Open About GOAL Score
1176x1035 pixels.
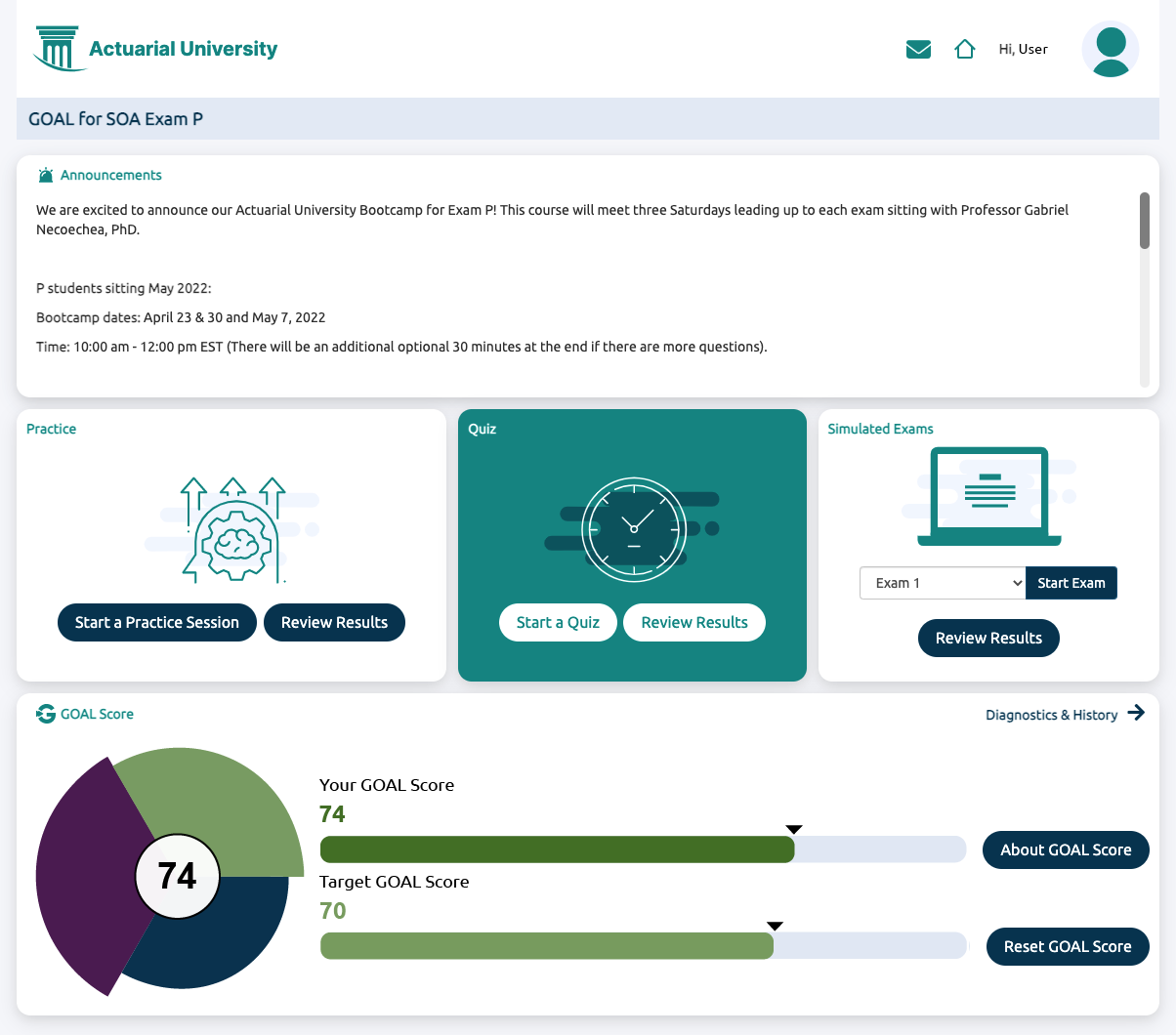click(1066, 849)
